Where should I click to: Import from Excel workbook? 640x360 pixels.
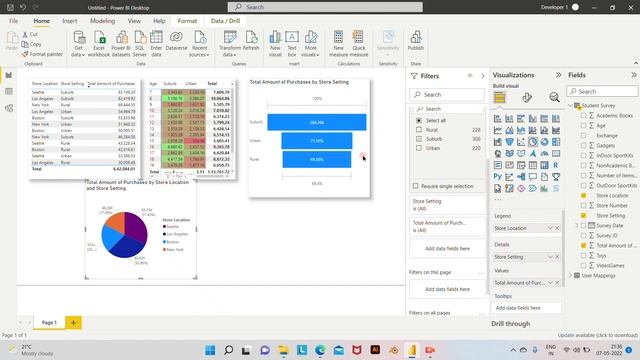click(99, 44)
